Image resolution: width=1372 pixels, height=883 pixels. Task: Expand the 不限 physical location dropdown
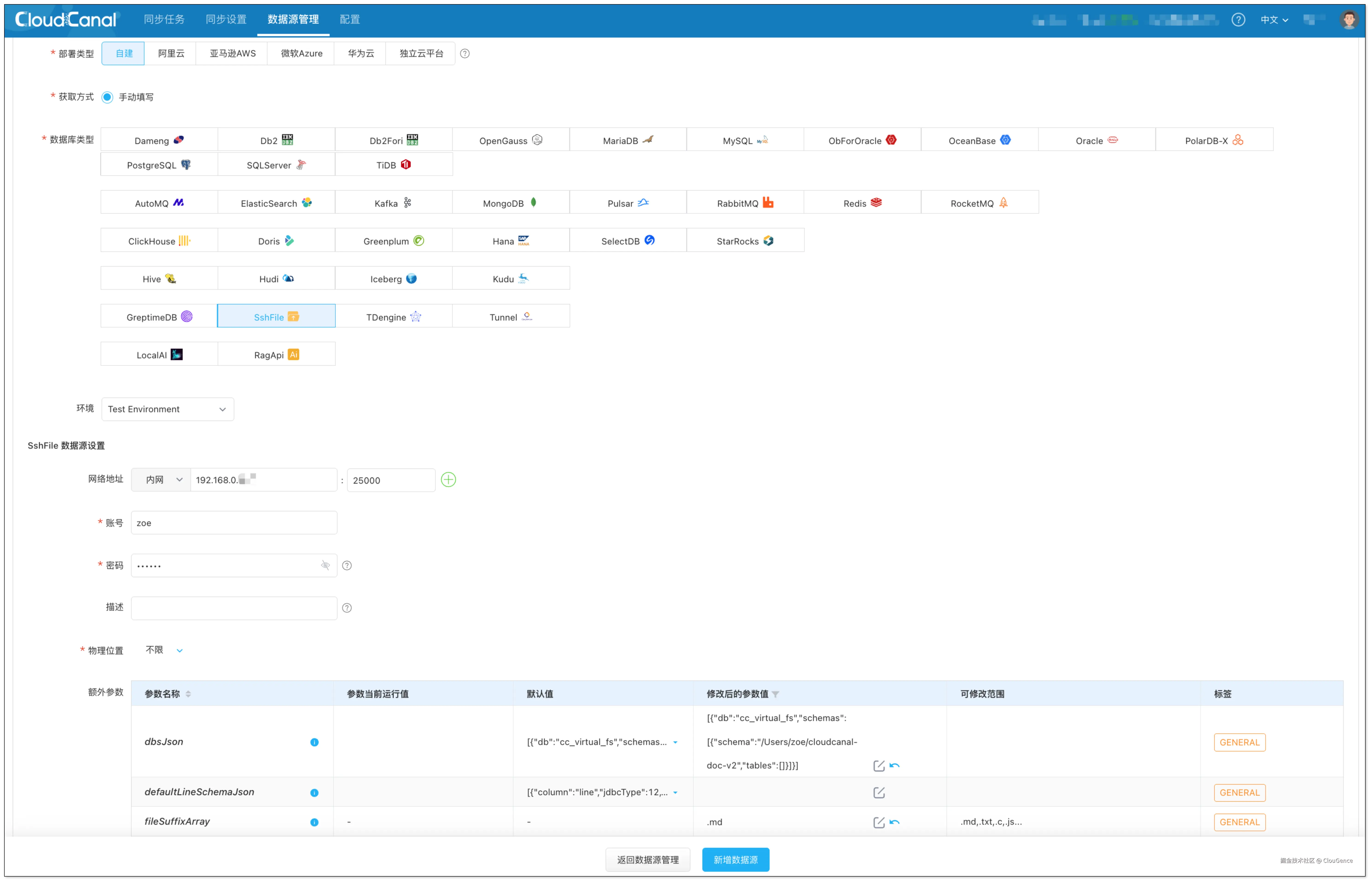click(x=164, y=650)
